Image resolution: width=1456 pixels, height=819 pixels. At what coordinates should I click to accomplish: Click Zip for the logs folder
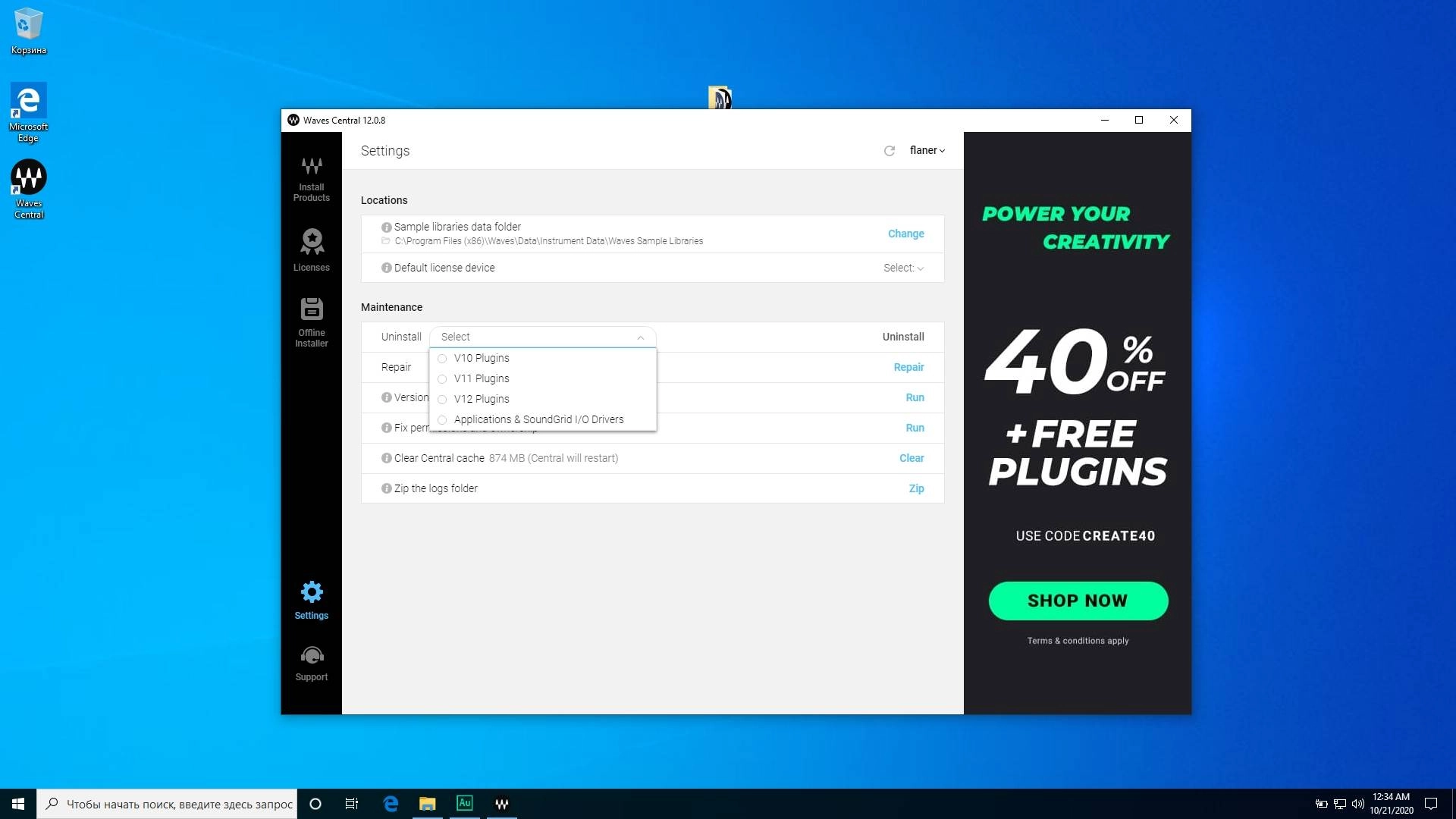pos(916,488)
